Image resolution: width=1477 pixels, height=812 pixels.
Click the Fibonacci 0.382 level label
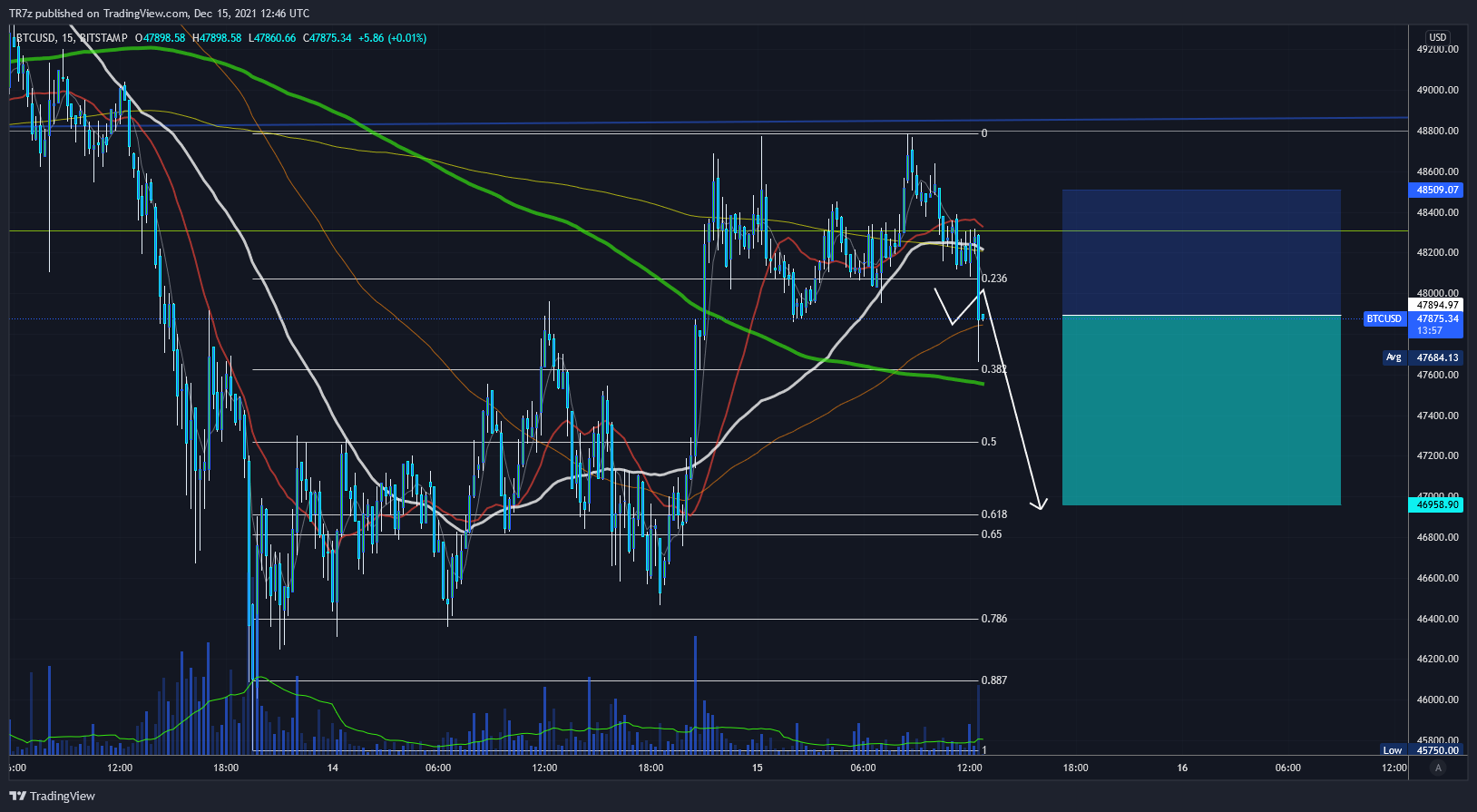[994, 369]
